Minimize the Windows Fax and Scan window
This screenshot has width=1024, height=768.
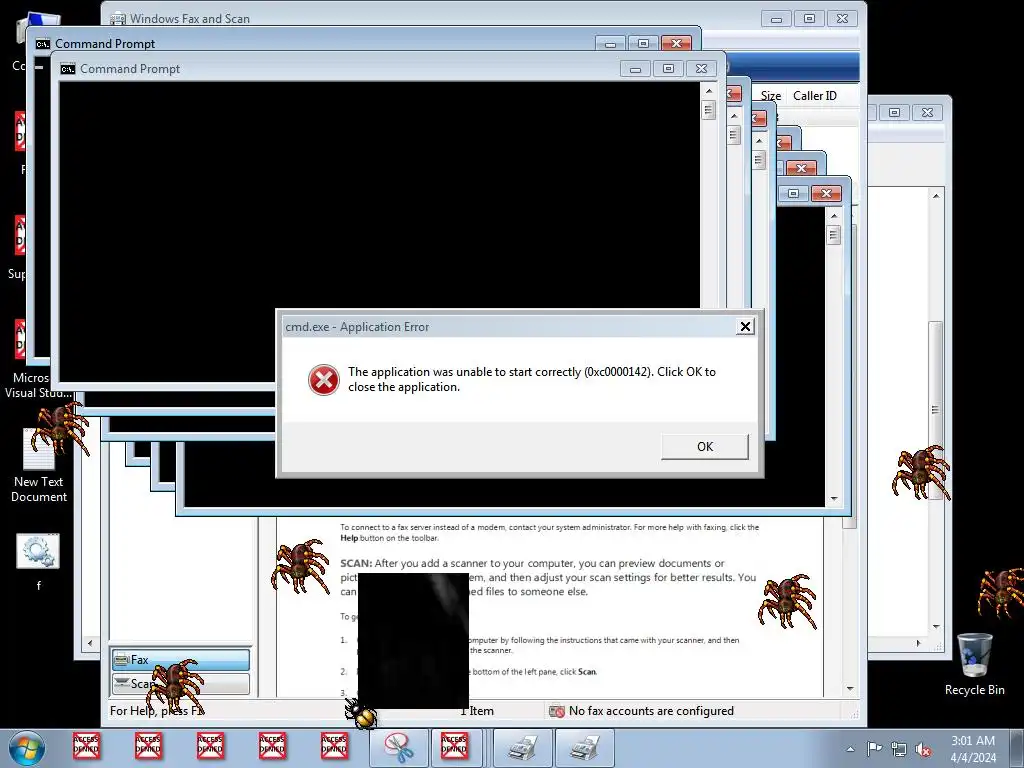(x=776, y=19)
